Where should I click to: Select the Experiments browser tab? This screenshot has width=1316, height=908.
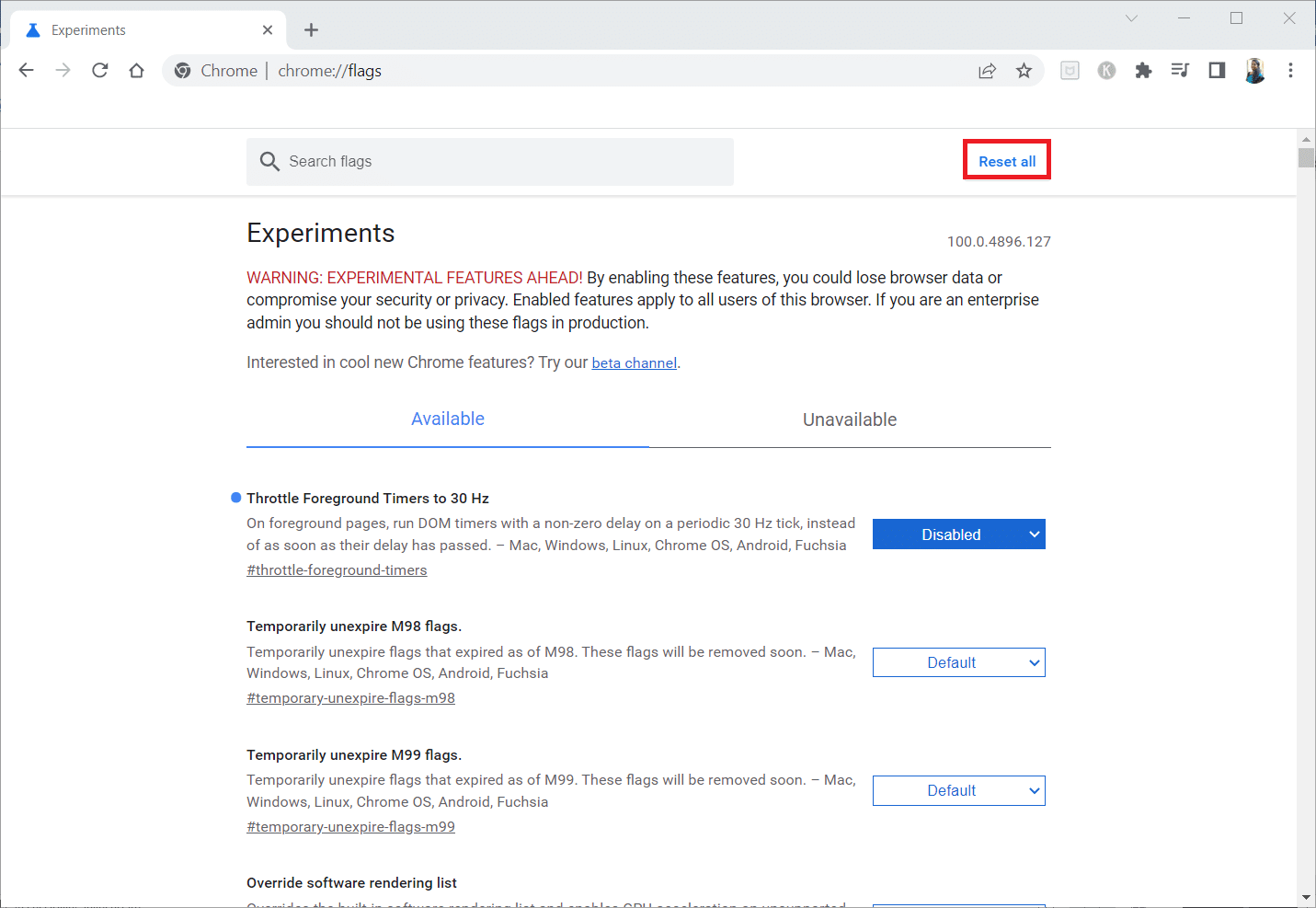[149, 30]
